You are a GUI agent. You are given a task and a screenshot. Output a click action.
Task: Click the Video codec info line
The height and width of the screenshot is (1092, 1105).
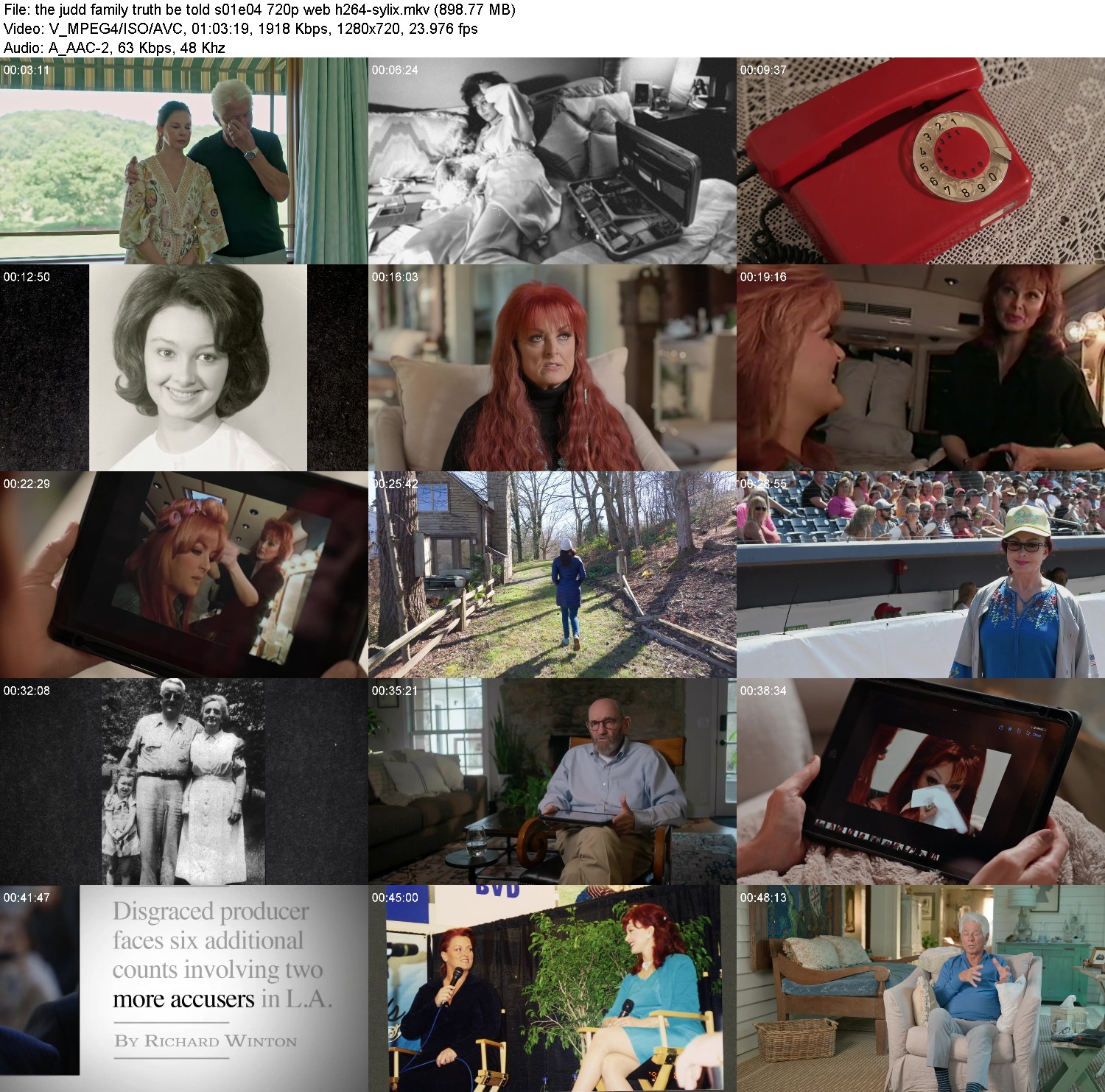[x=241, y=29]
